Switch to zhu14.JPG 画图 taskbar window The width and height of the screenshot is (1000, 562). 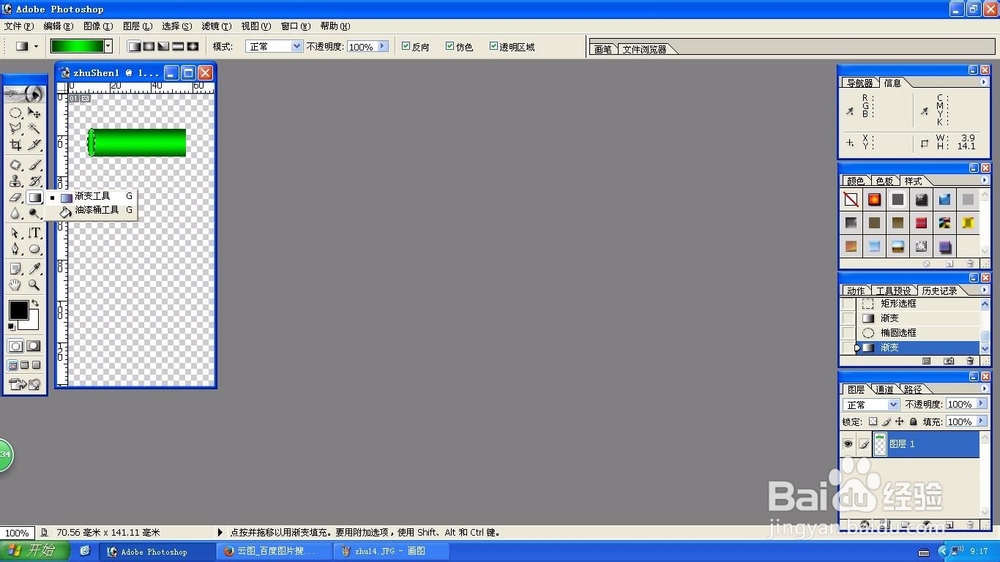(x=390, y=551)
